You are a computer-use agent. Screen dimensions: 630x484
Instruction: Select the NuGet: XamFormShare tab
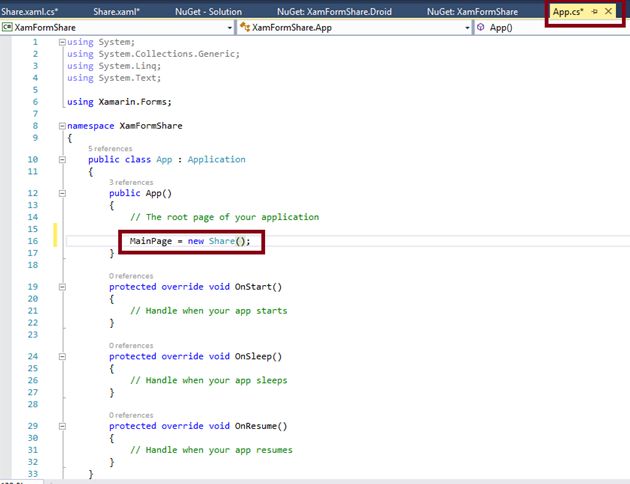pos(472,12)
